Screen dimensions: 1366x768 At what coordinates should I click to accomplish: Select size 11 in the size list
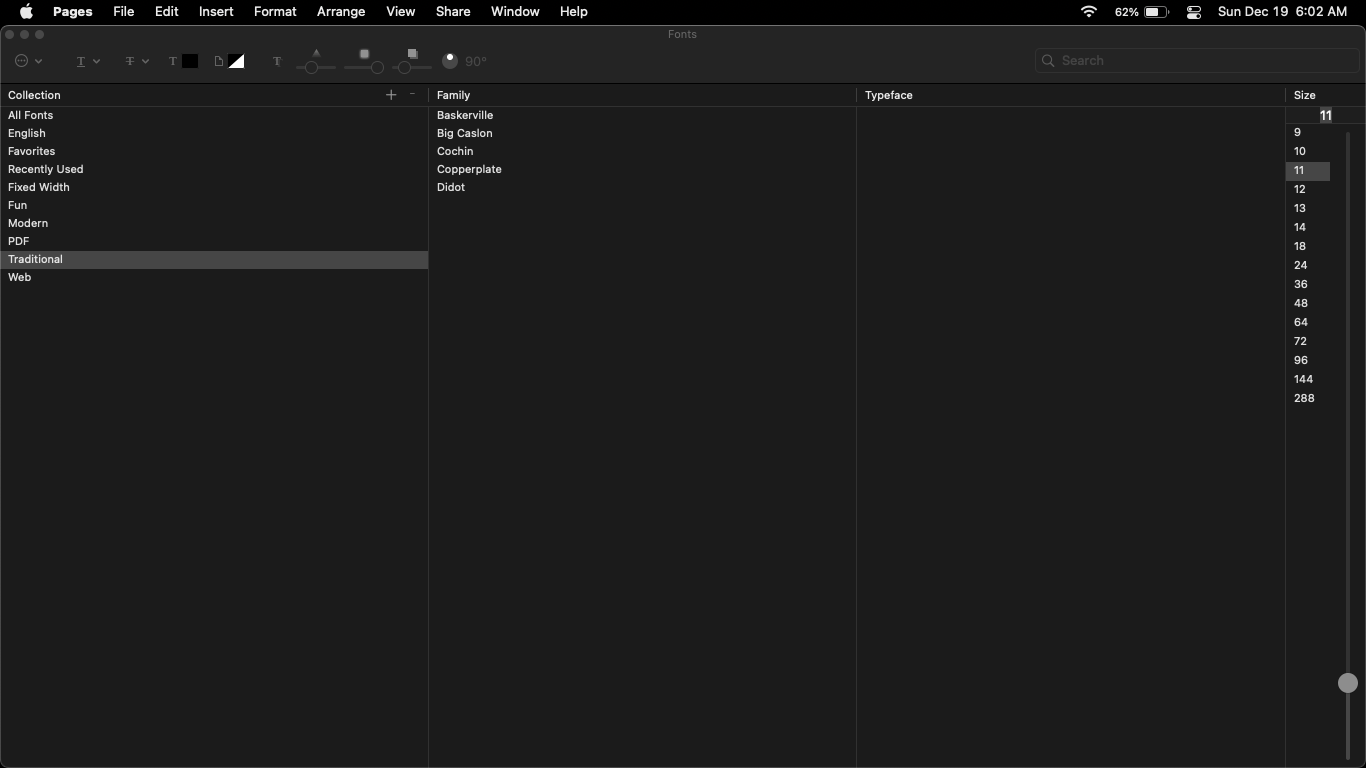click(x=1308, y=170)
